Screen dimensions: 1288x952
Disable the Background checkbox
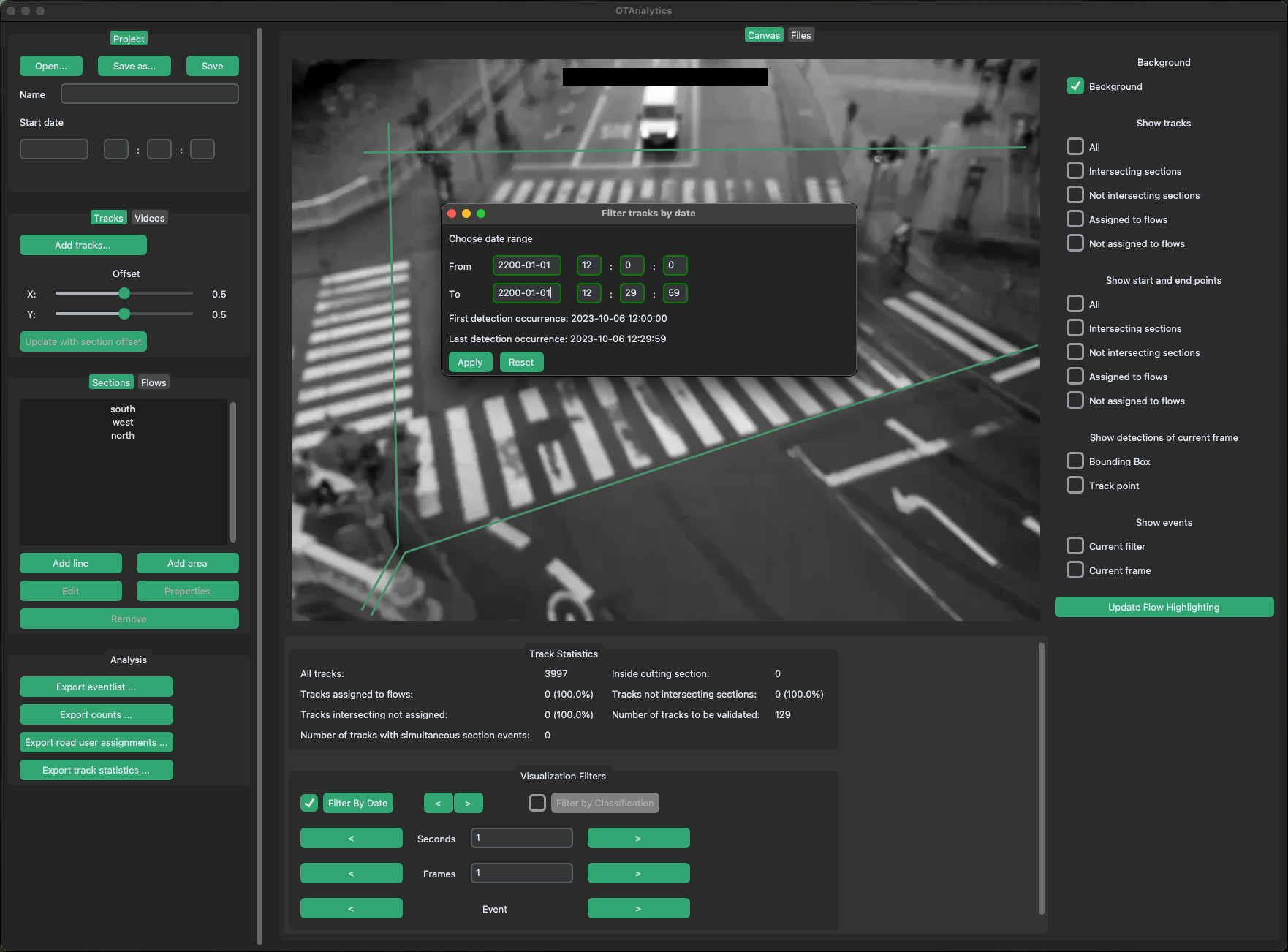[1075, 86]
